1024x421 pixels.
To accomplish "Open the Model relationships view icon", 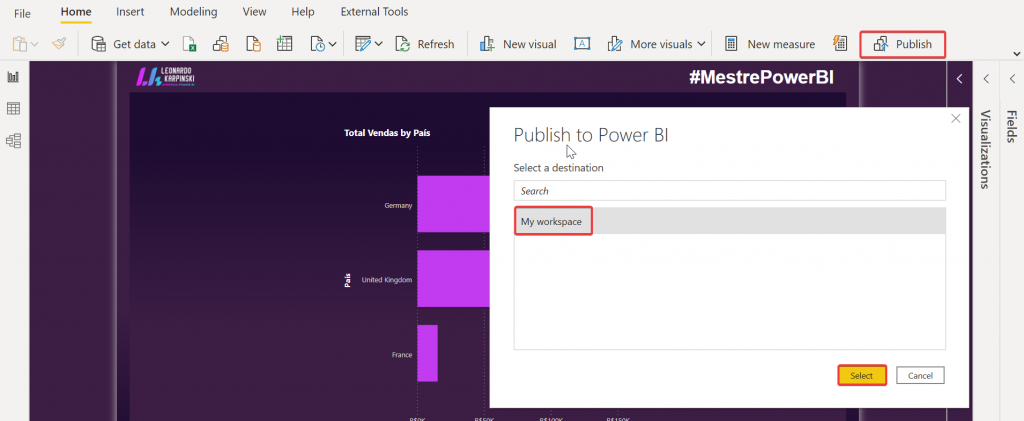I will click(14, 140).
